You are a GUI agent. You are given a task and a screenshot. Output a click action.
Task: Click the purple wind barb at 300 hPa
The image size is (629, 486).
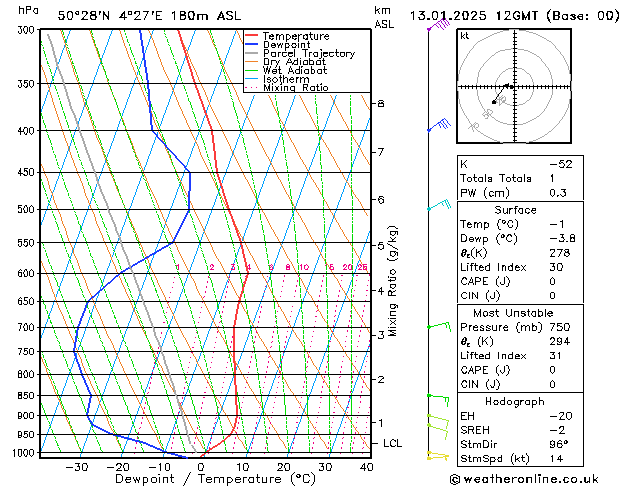pyautogui.click(x=439, y=24)
